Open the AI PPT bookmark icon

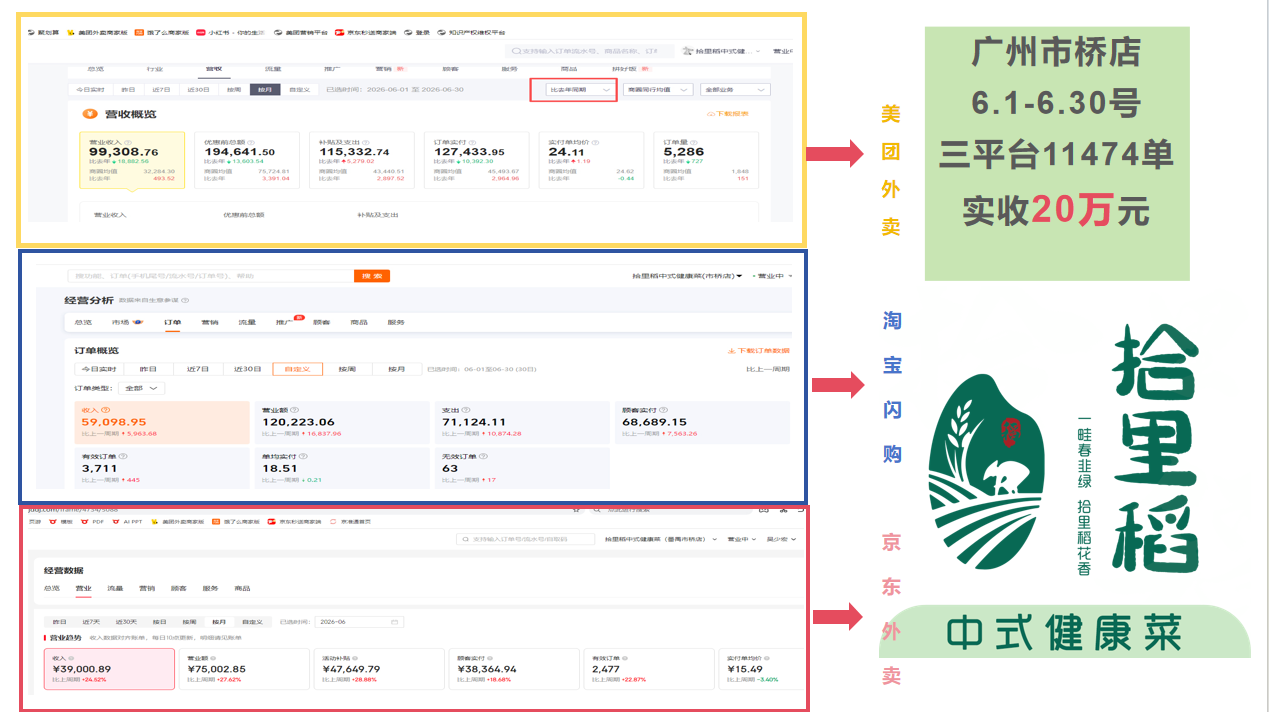tap(115, 521)
